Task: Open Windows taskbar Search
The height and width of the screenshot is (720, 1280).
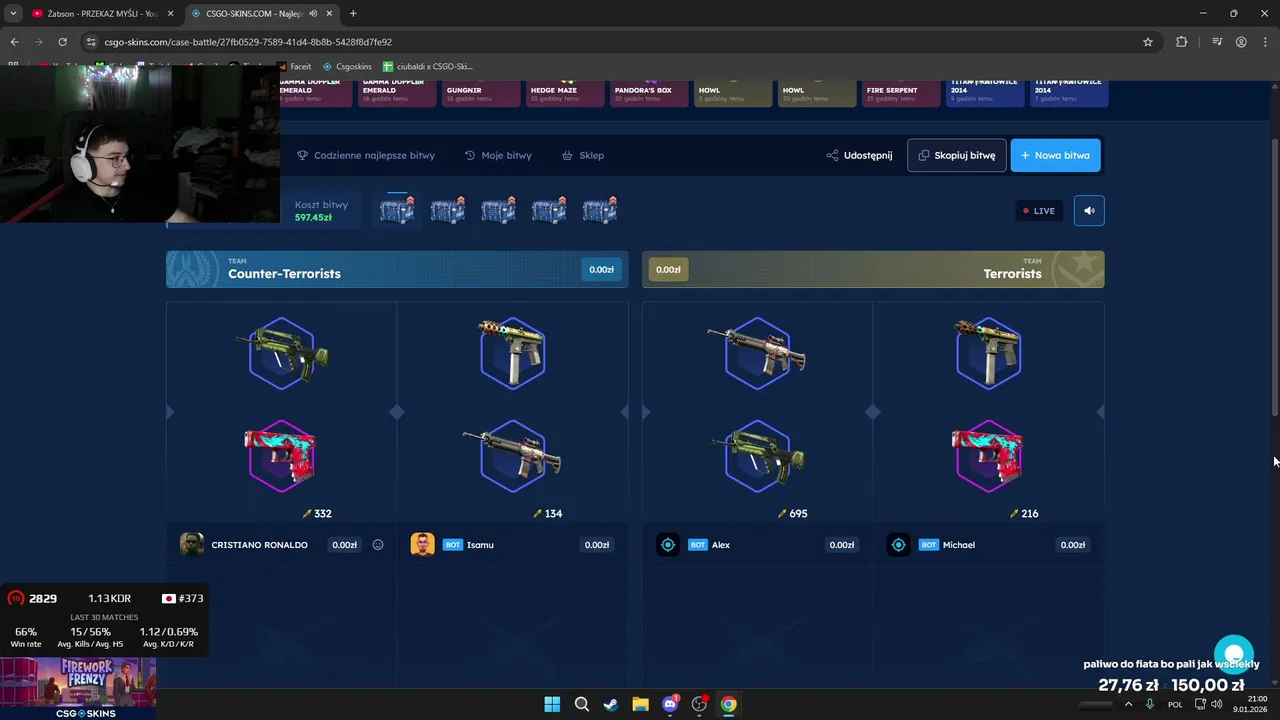Action: pyautogui.click(x=581, y=704)
